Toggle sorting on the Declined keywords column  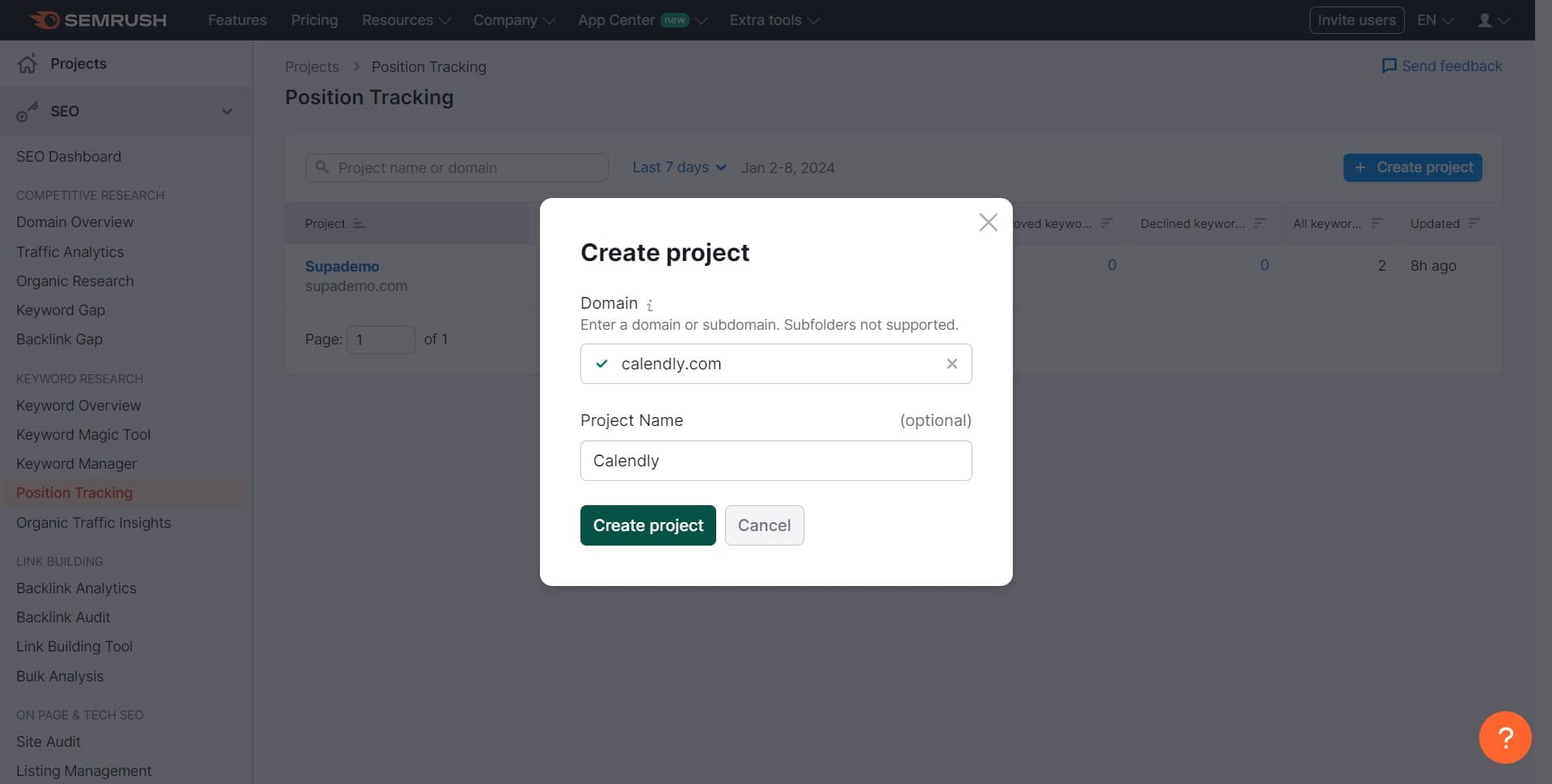pos(1261,222)
